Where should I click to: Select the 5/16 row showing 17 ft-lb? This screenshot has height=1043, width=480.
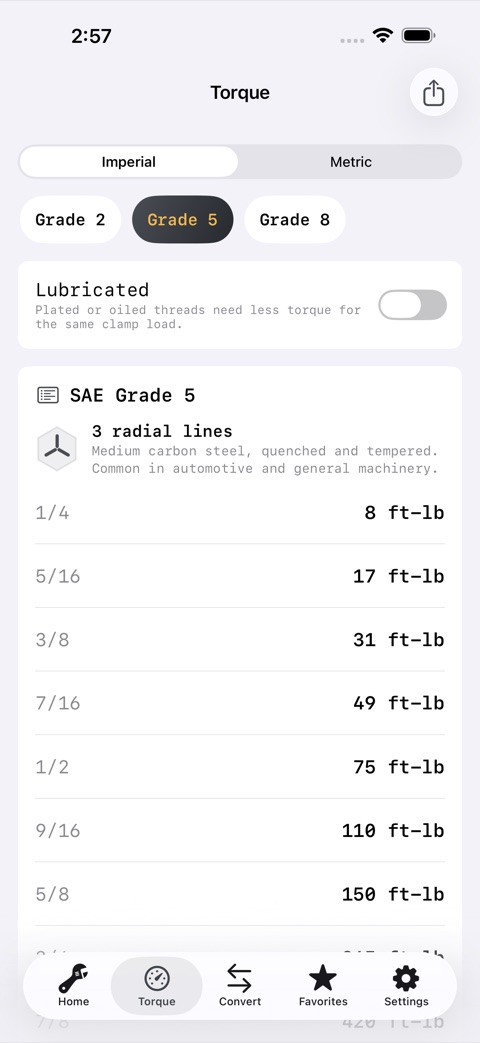pos(240,576)
